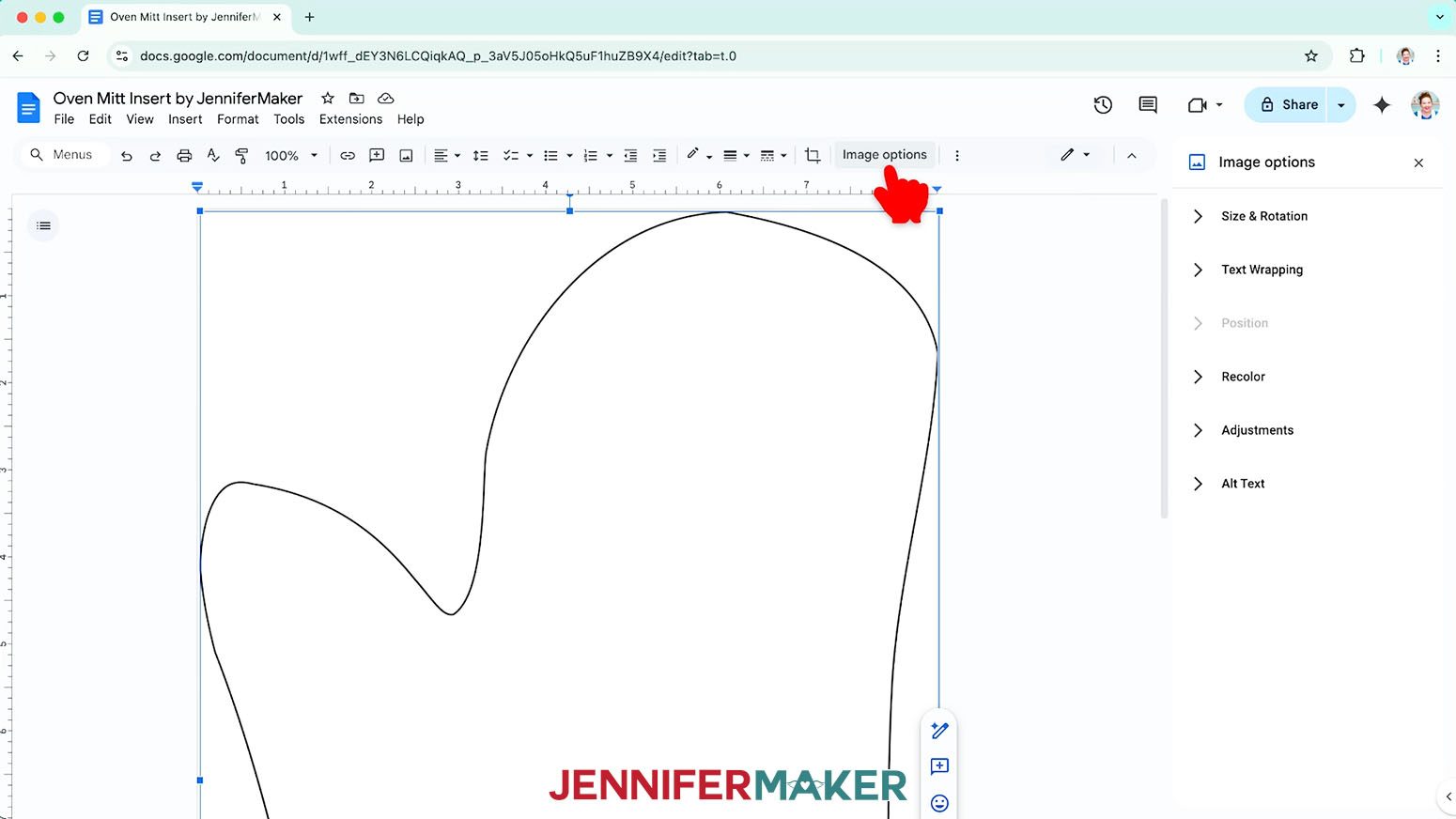Open the Tools menu
Viewport: 1456px width, 819px height.
click(x=289, y=119)
